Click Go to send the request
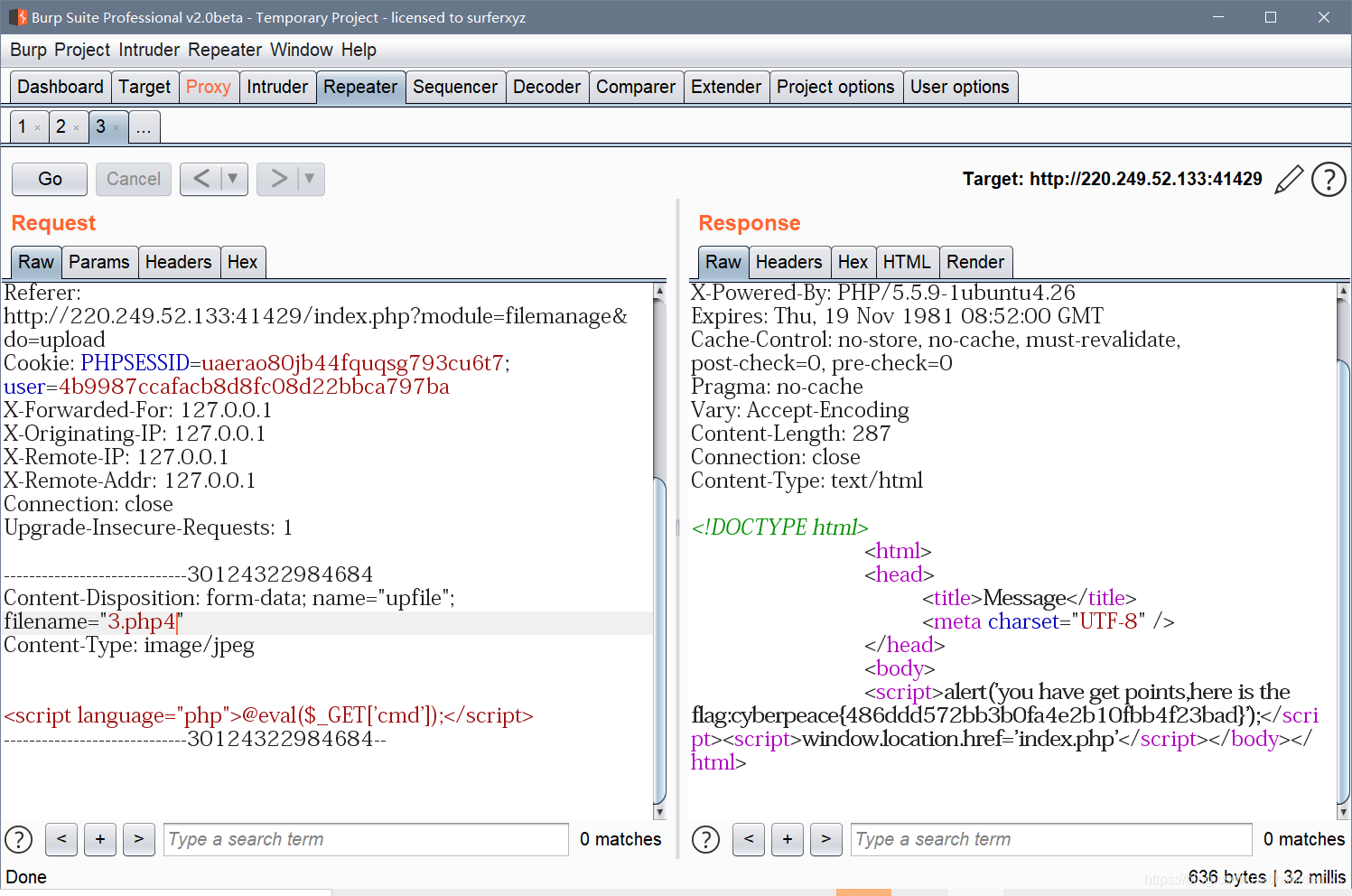 pos(50,179)
